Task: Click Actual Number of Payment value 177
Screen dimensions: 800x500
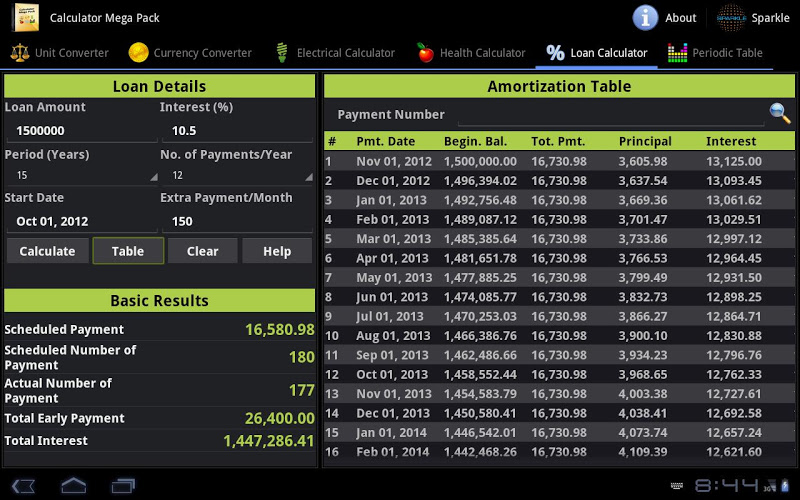Action: coord(302,390)
